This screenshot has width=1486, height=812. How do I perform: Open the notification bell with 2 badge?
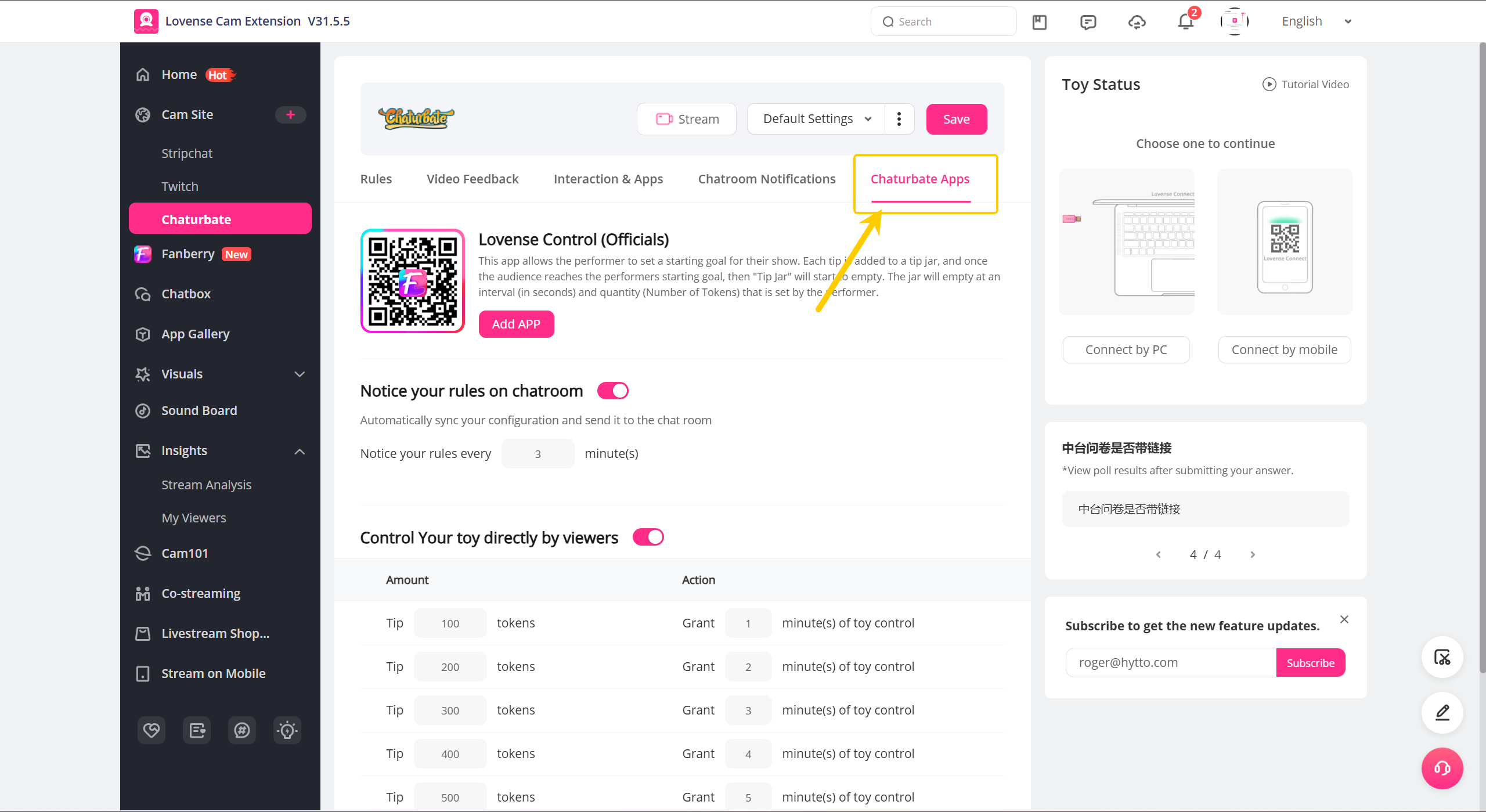1186,21
